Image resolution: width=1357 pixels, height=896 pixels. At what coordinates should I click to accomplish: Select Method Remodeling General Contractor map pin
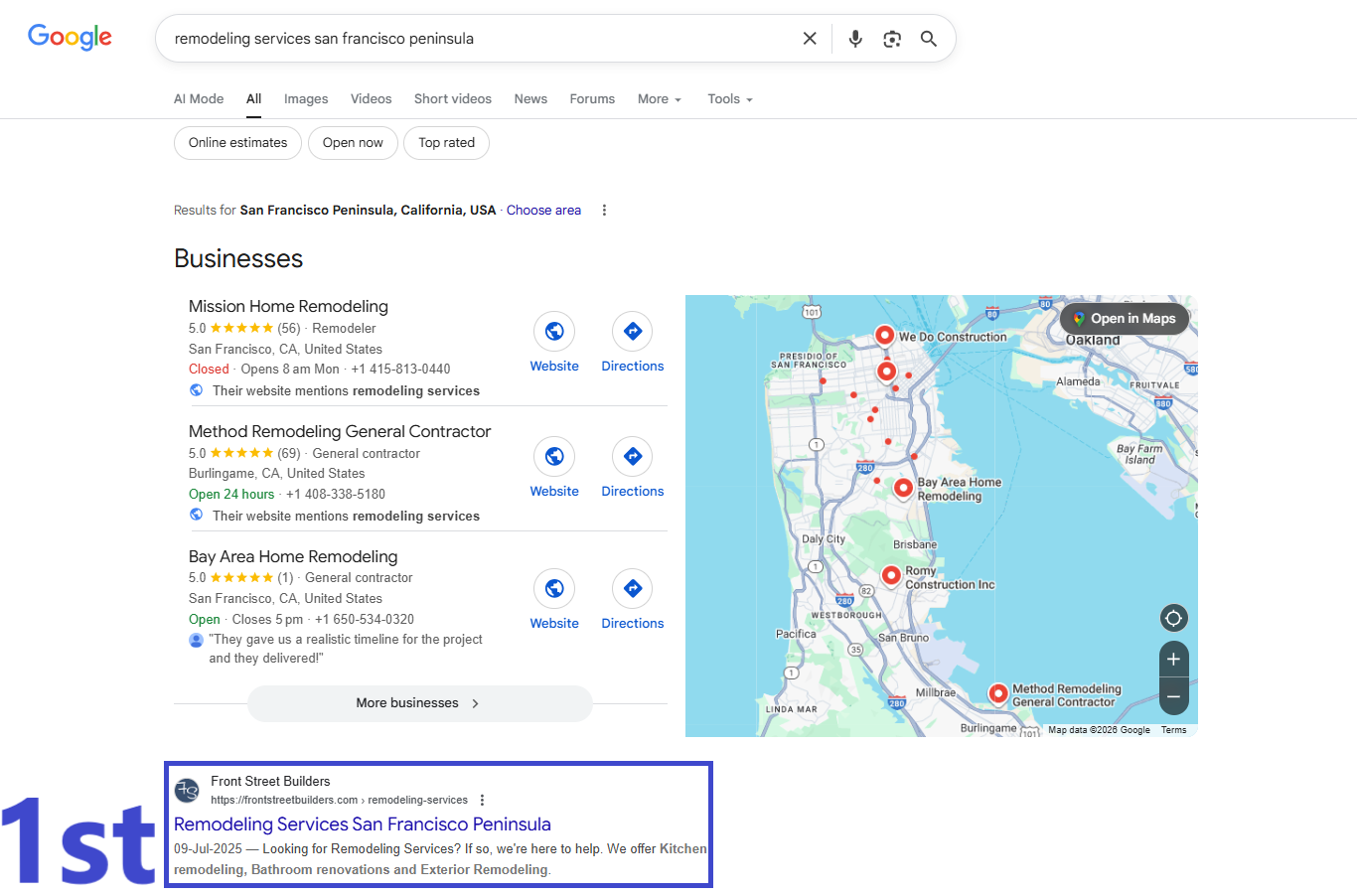998,694
